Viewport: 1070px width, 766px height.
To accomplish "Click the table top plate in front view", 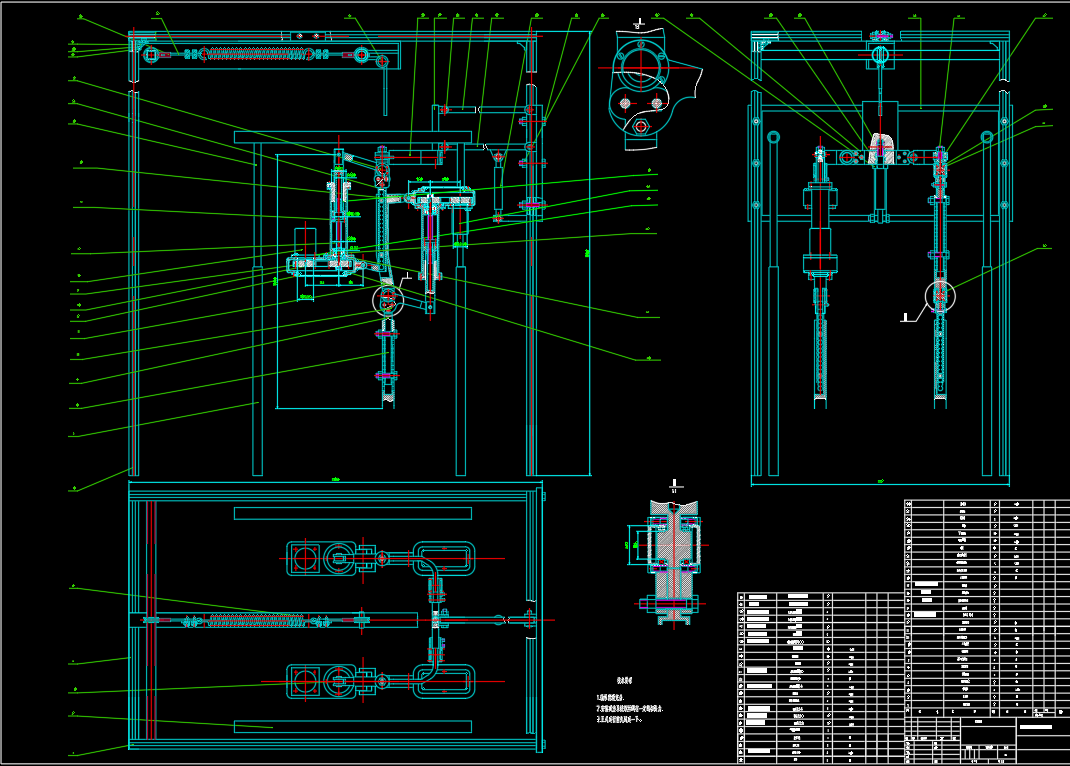I will (x=351, y=136).
